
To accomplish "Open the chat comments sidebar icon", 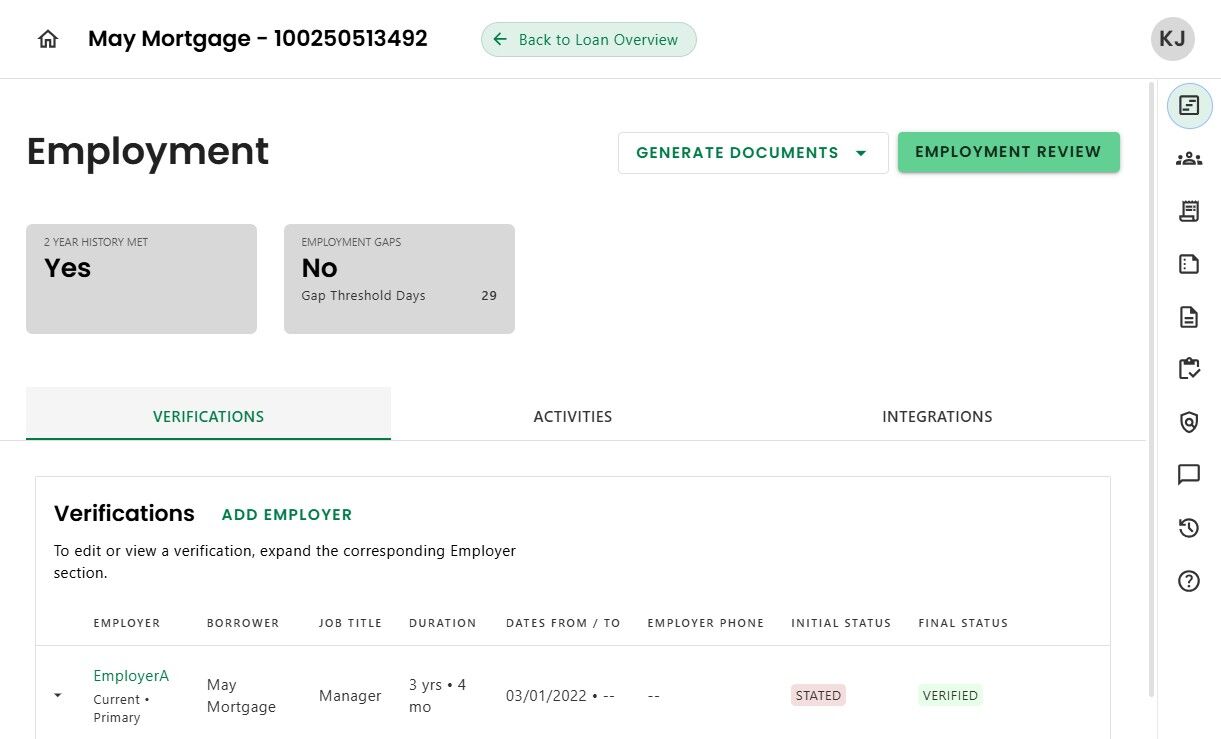I will [1189, 474].
